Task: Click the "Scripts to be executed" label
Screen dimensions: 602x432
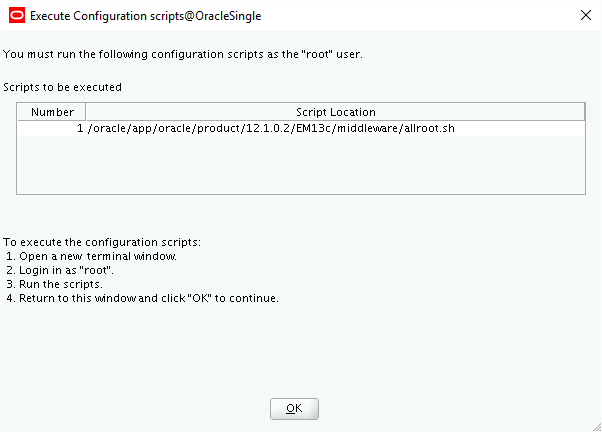Action: pyautogui.click(x=62, y=87)
